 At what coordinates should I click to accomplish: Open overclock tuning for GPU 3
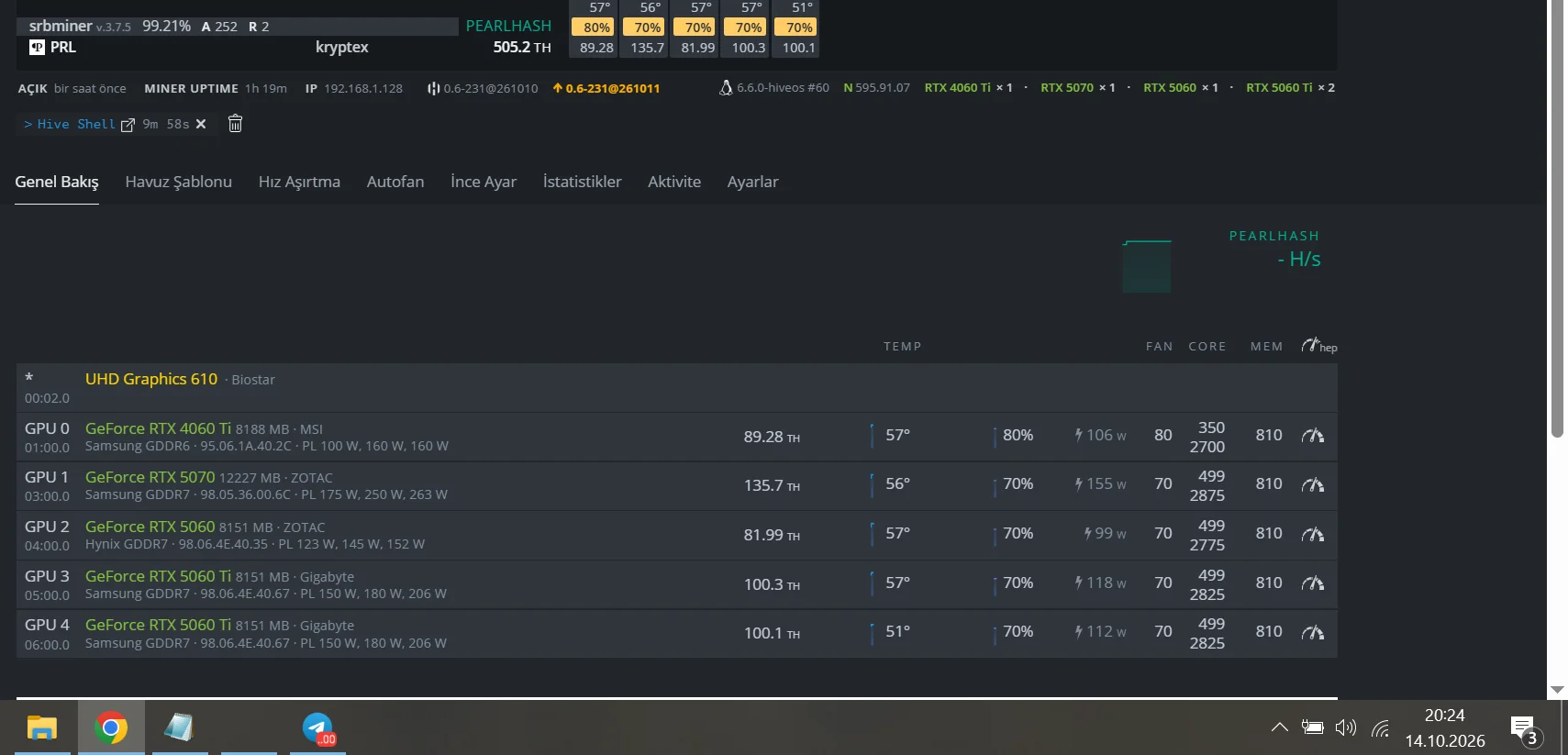(x=1313, y=583)
